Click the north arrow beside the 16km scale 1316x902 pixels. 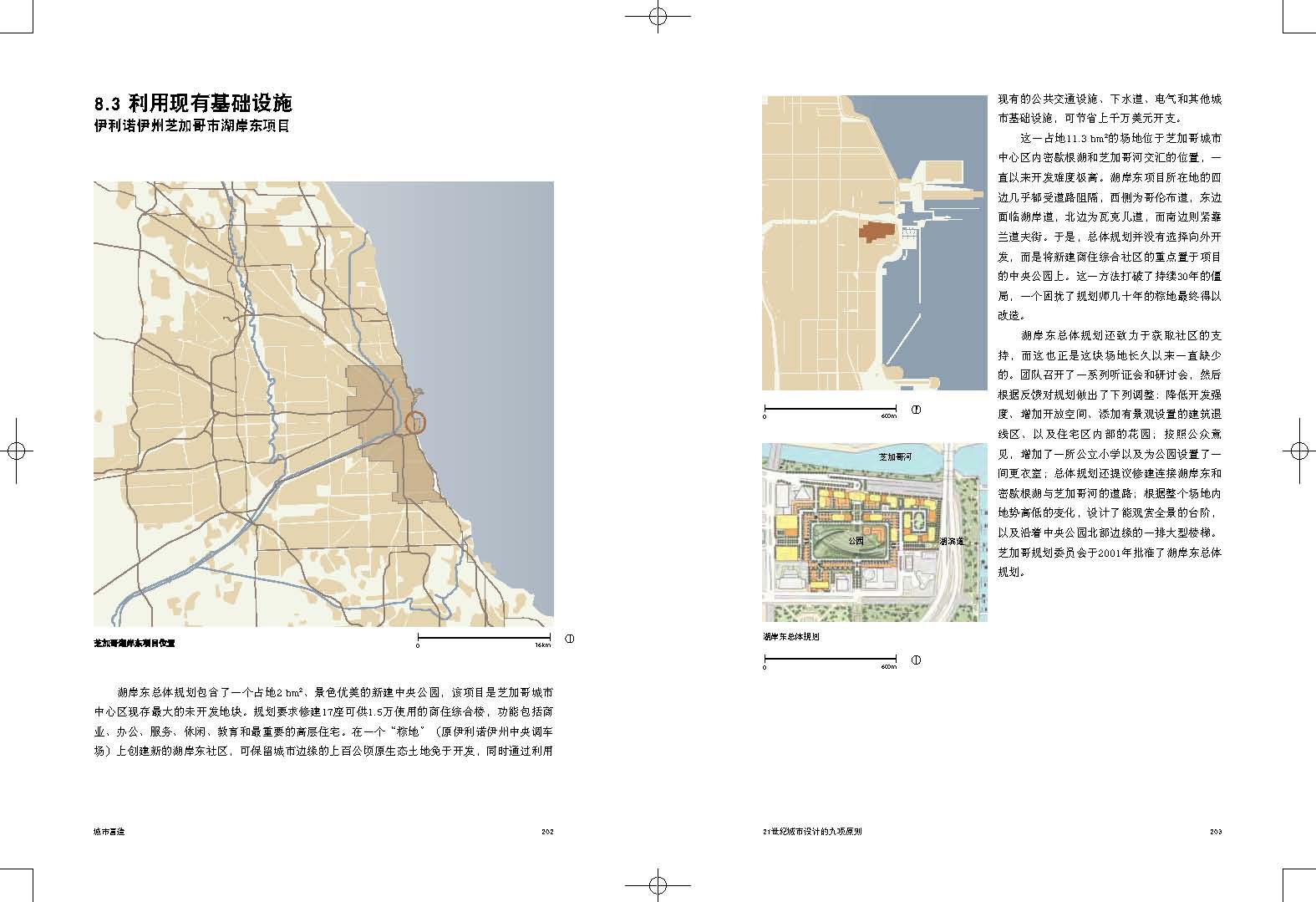571,640
